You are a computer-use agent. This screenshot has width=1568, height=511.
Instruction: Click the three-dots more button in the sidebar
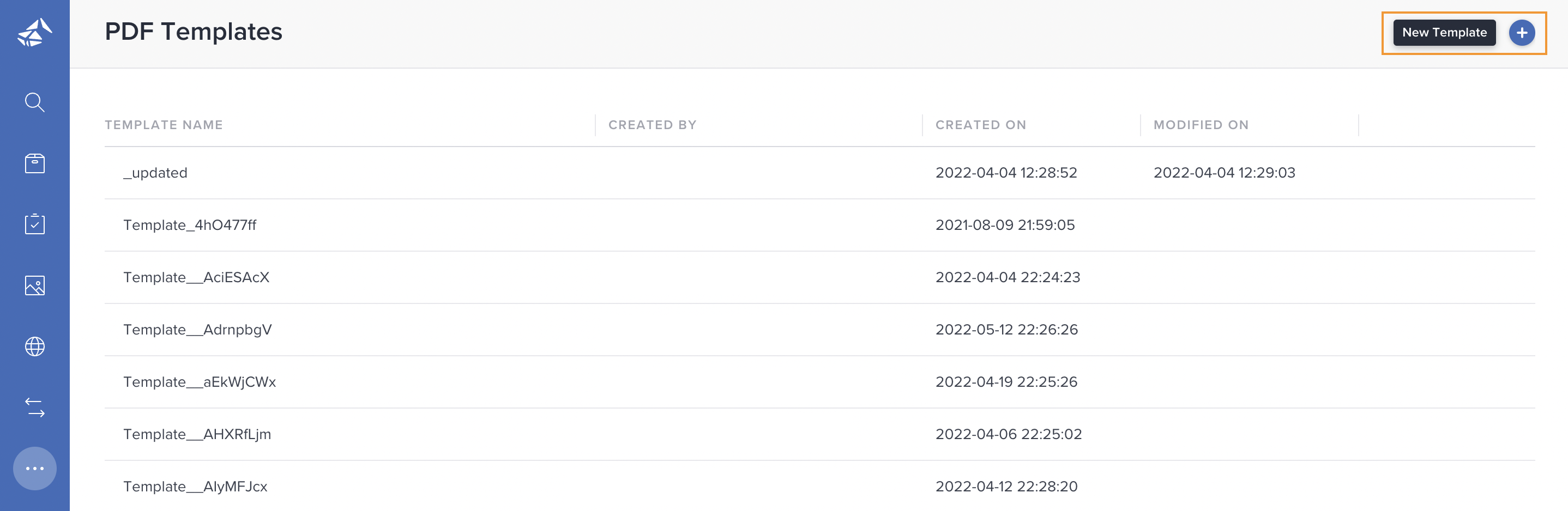pos(35,469)
